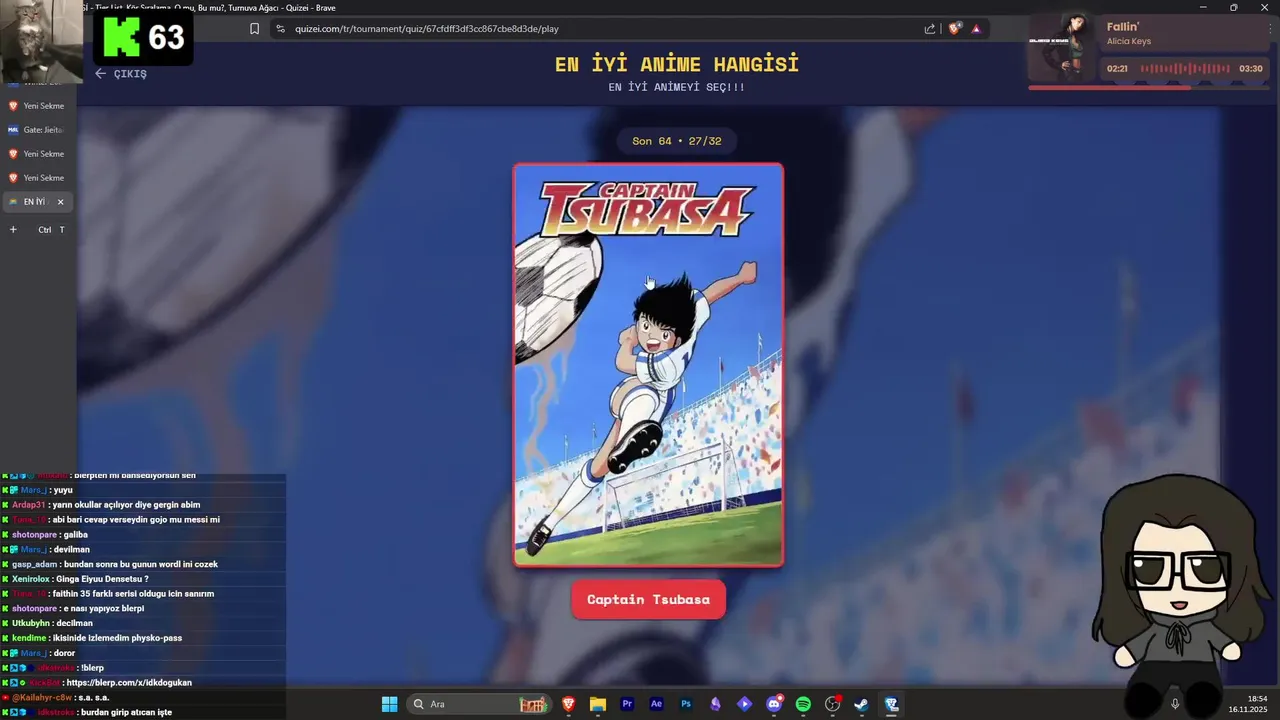Open Discord from the taskbar
1280x720 pixels.
[774, 704]
